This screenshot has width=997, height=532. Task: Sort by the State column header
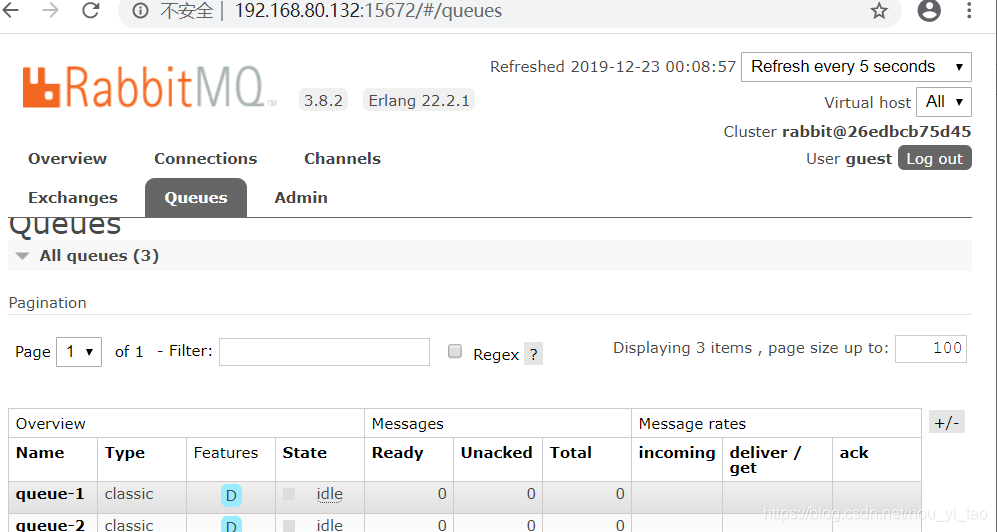click(305, 453)
